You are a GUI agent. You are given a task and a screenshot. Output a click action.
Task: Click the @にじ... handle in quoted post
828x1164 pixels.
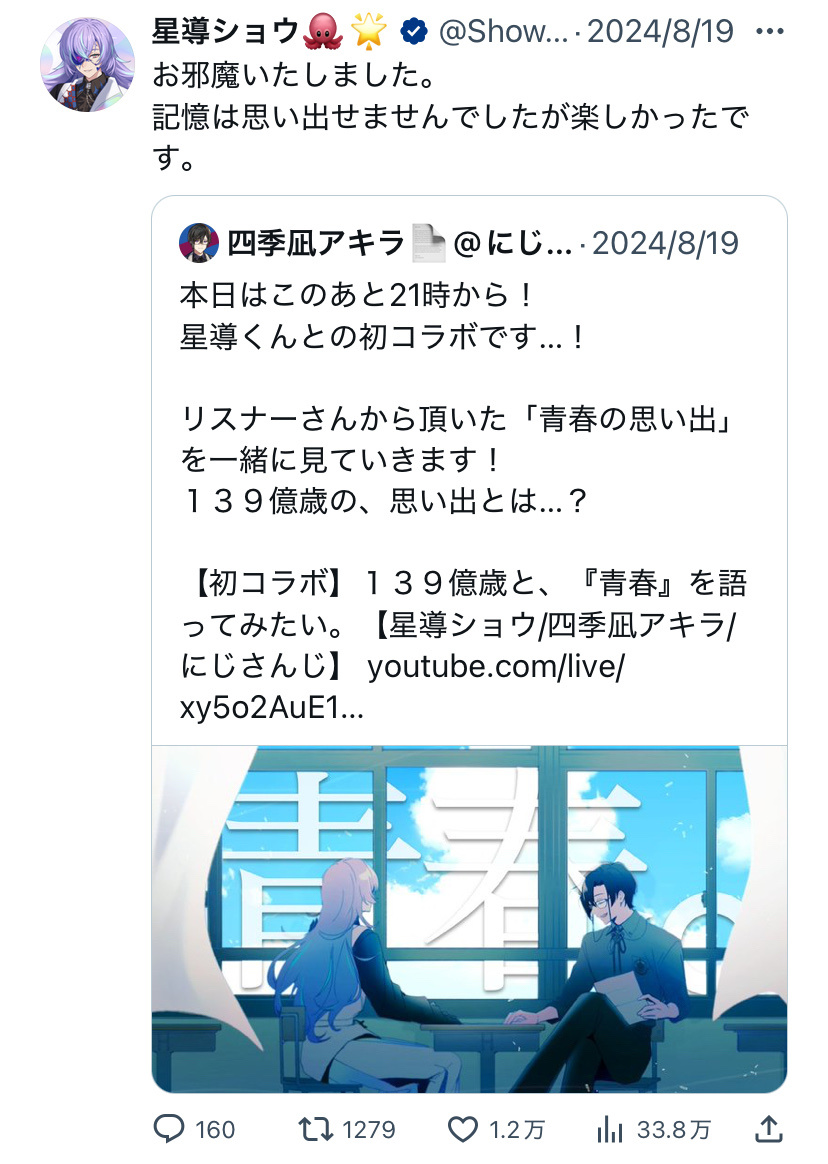click(512, 243)
